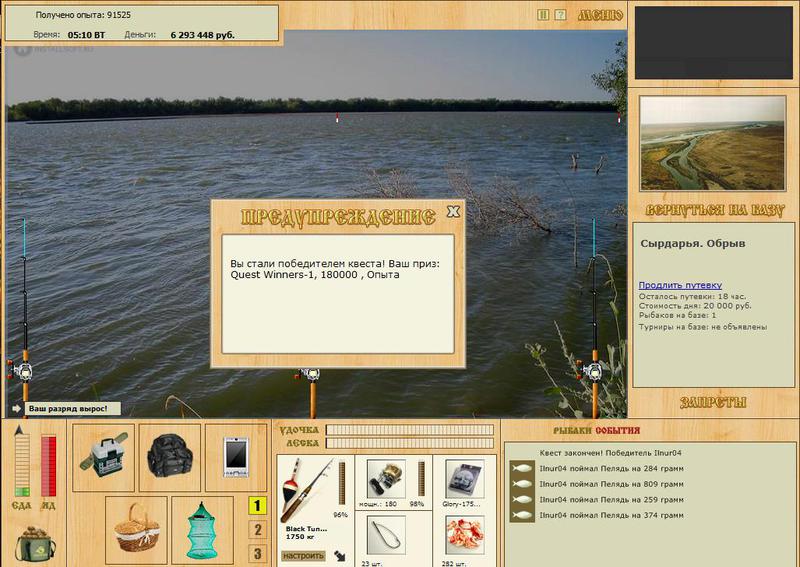Click the Леска tension bar
Screen dimensions: 800x567
tap(410, 443)
